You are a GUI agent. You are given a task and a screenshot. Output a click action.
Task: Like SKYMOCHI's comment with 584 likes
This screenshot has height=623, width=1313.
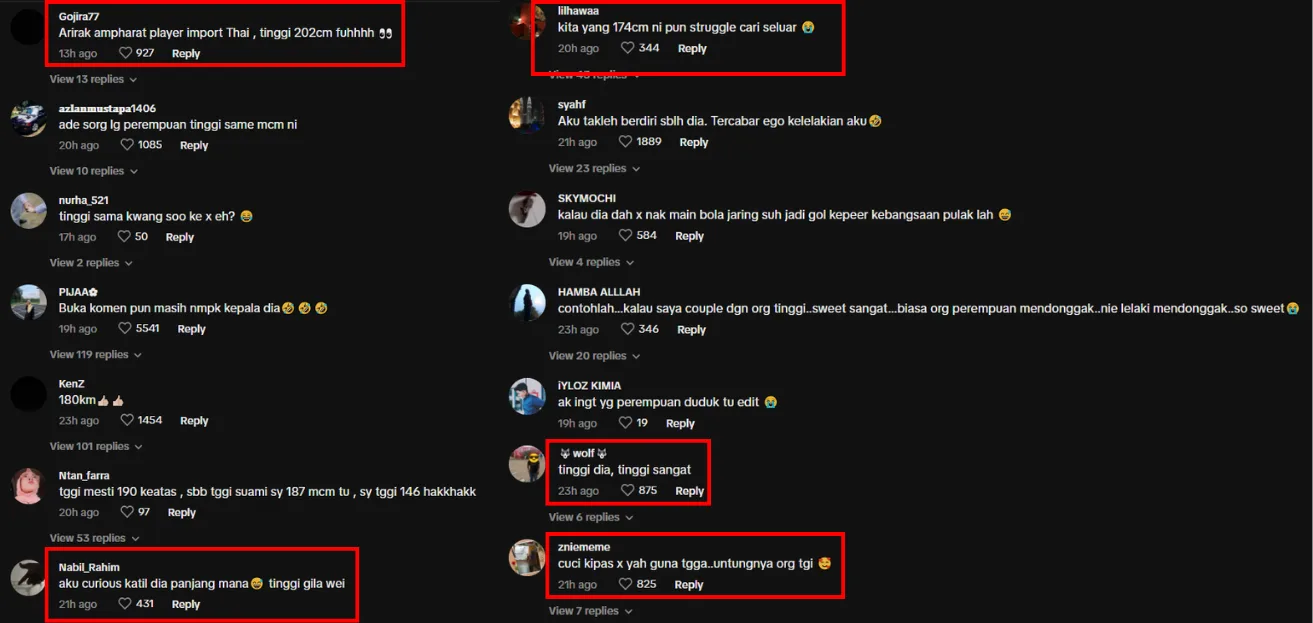pos(626,236)
